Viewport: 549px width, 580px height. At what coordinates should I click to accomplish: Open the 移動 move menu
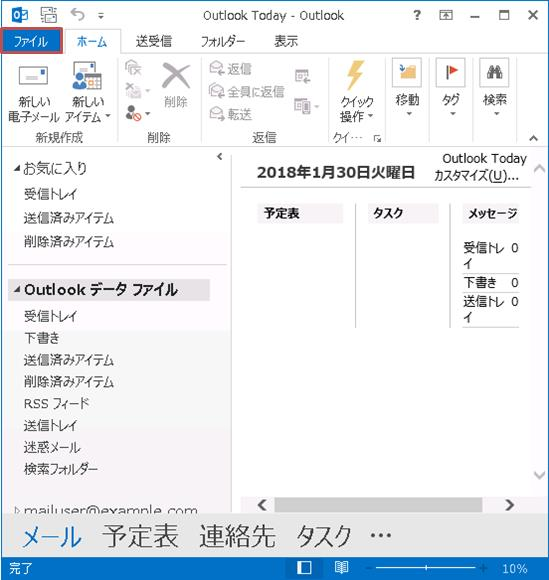[x=407, y=88]
